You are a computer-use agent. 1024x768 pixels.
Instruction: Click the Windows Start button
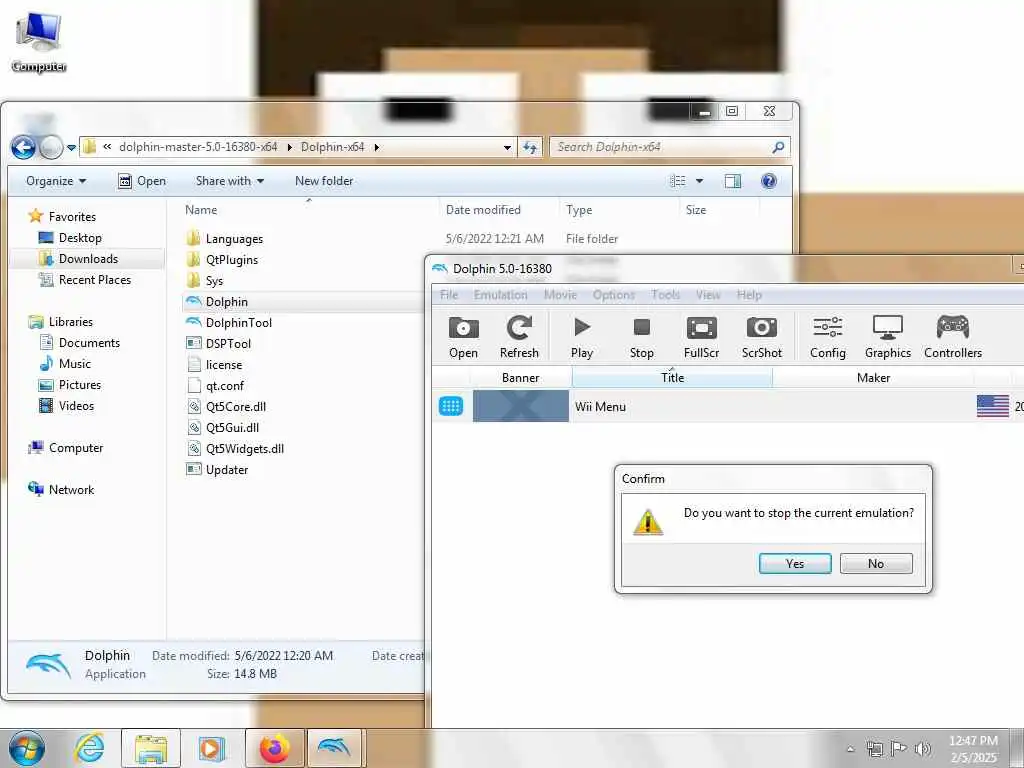coord(27,748)
